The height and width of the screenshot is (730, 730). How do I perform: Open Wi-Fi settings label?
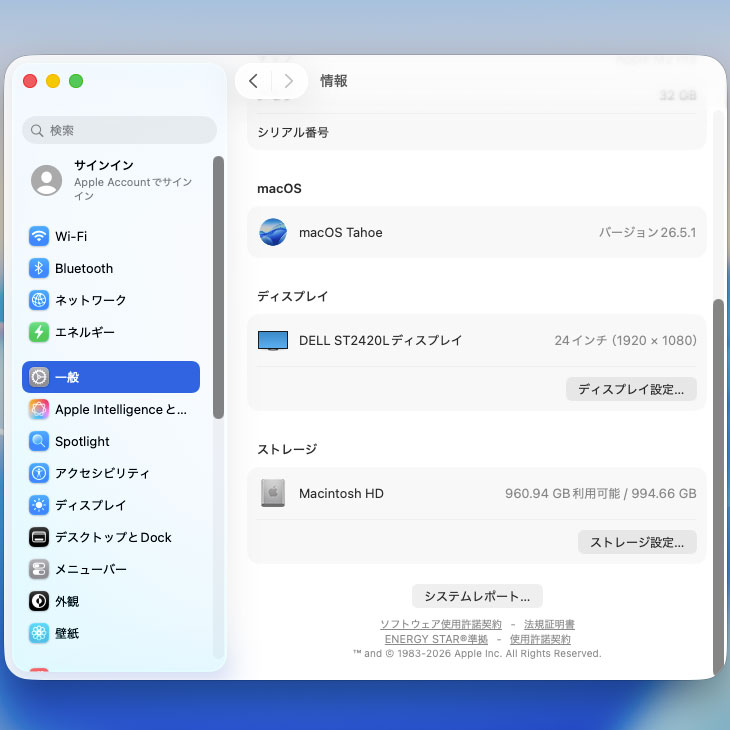tap(71, 236)
